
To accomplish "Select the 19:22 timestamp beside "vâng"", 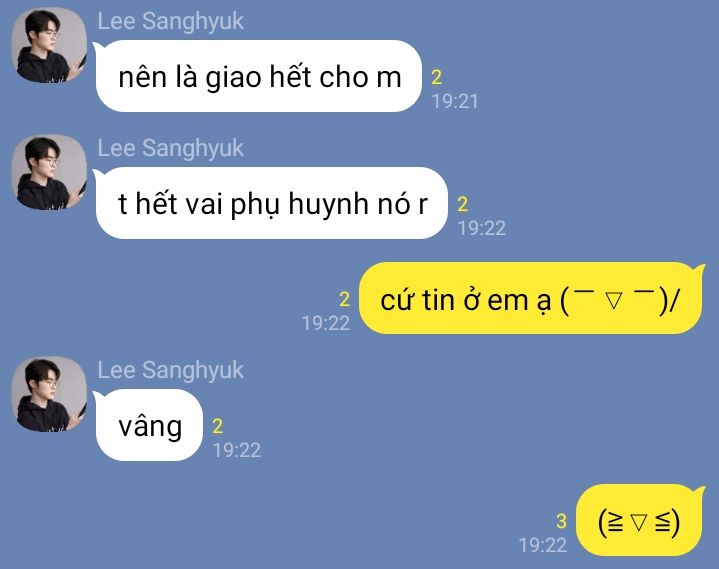I will pyautogui.click(x=237, y=450).
